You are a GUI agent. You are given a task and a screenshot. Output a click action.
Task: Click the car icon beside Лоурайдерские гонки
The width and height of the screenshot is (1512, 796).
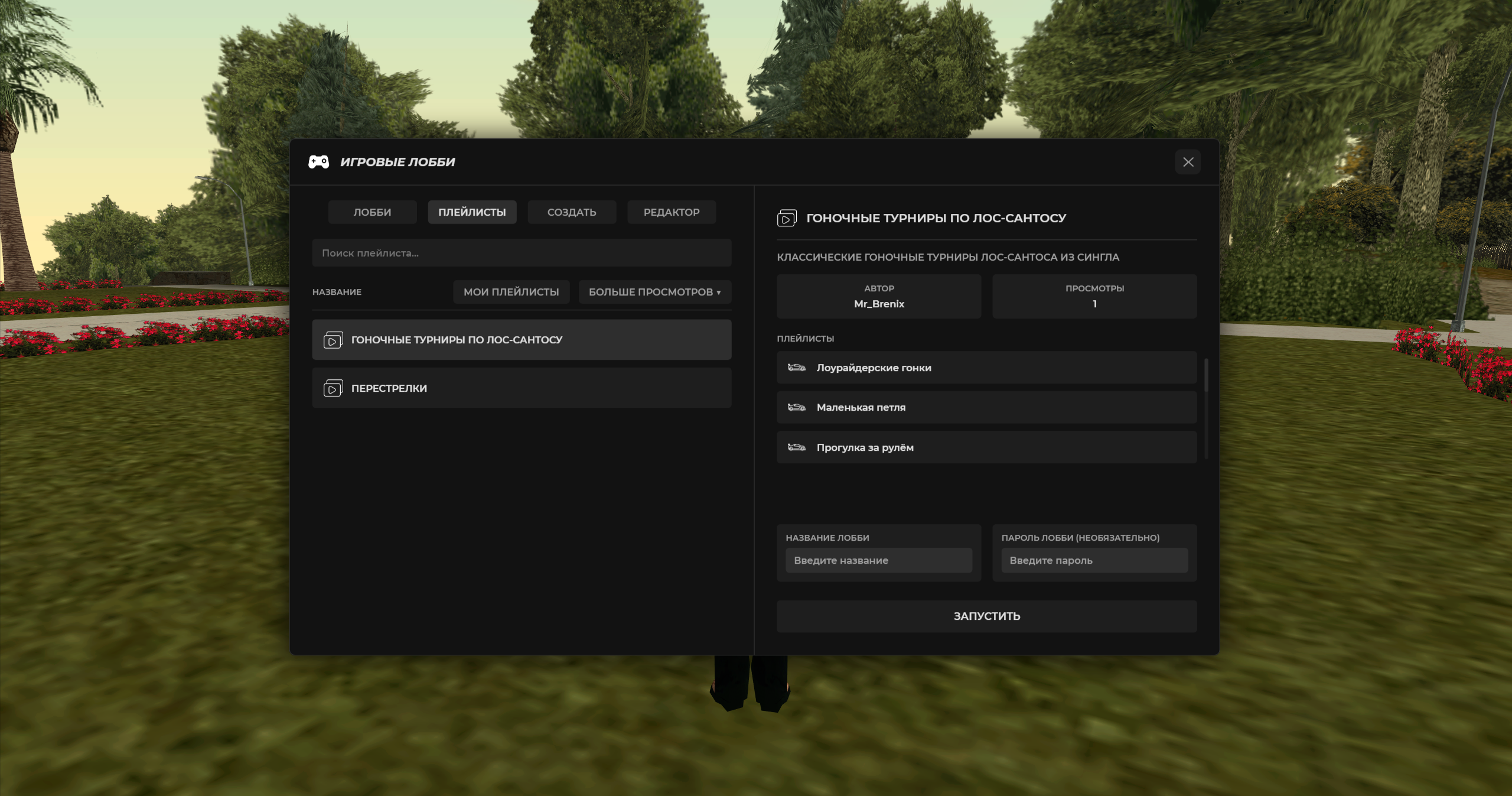(x=796, y=368)
